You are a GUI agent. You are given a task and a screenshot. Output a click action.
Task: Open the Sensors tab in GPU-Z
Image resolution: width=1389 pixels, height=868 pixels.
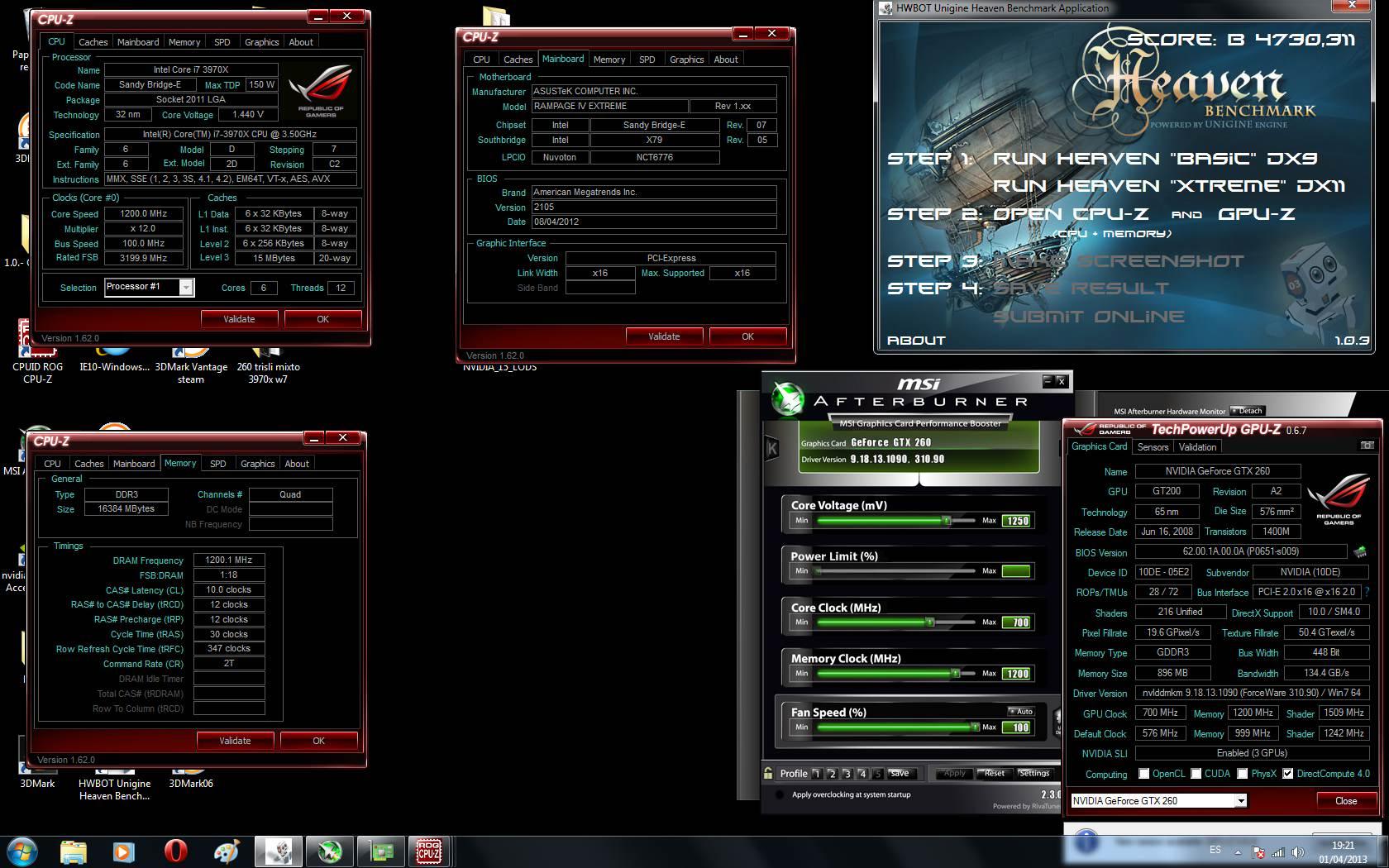pos(1153,447)
